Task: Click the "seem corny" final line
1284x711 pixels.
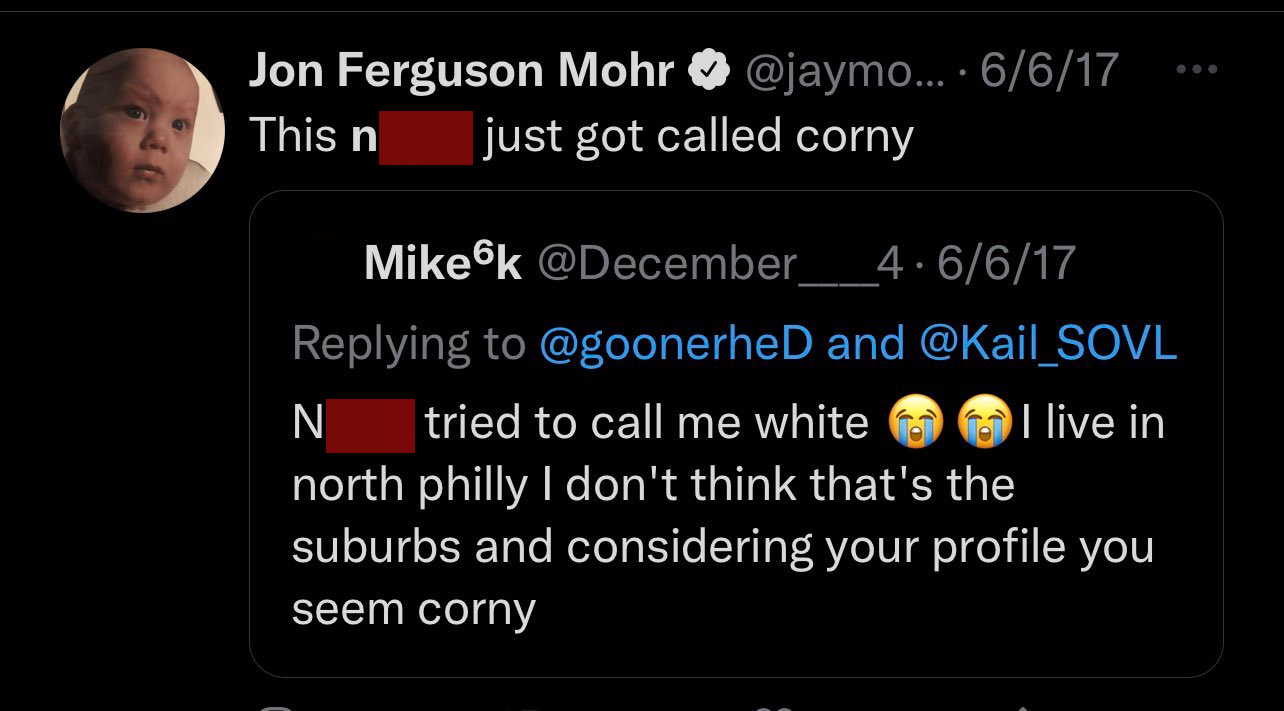Action: point(413,609)
